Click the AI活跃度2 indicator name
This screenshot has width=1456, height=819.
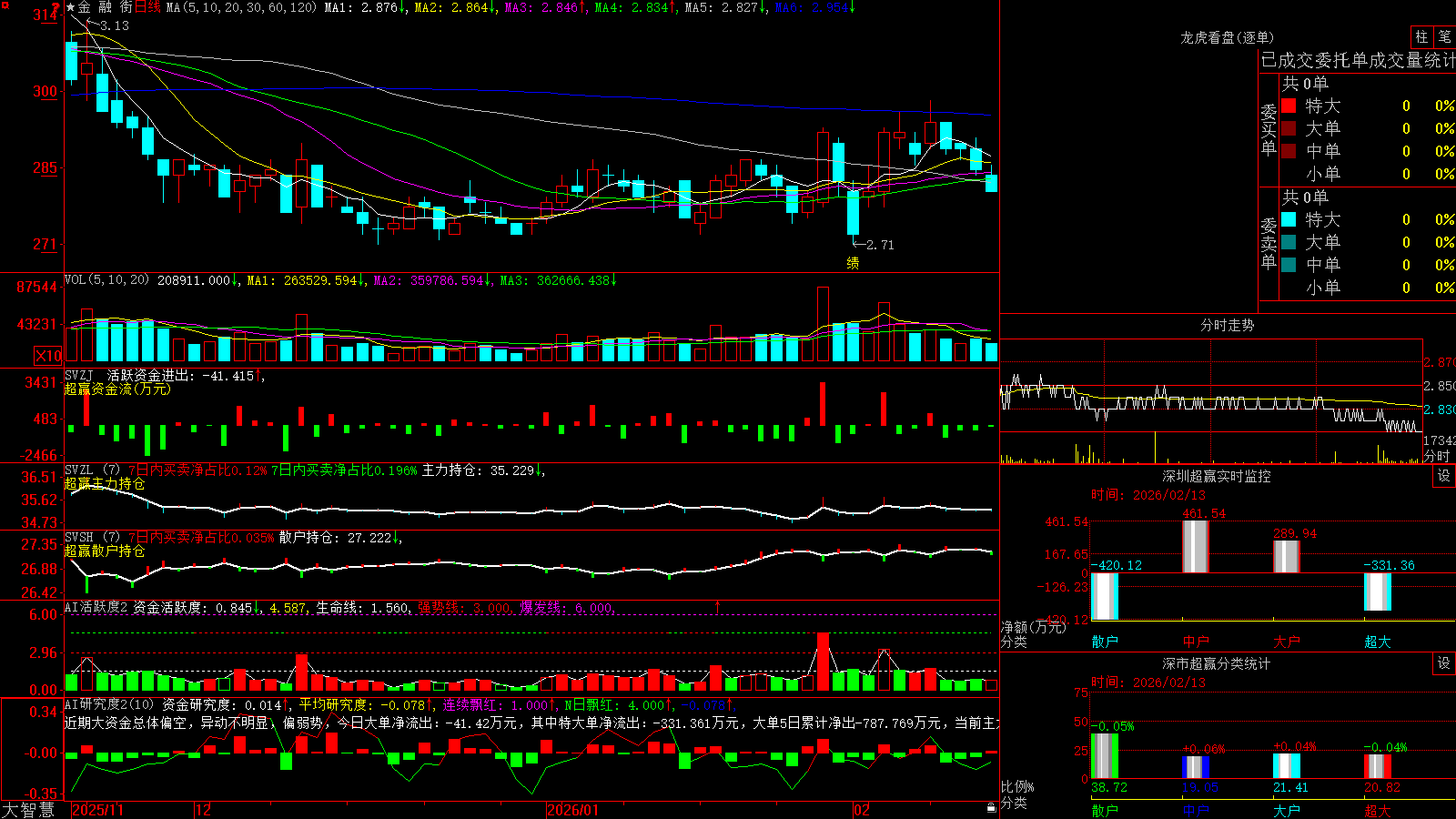[x=96, y=607]
